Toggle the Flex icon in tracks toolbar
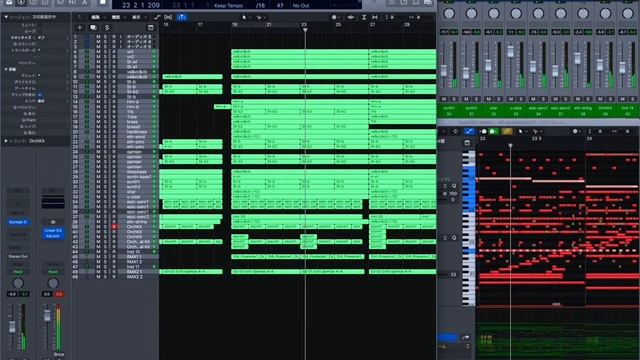 coord(168,17)
